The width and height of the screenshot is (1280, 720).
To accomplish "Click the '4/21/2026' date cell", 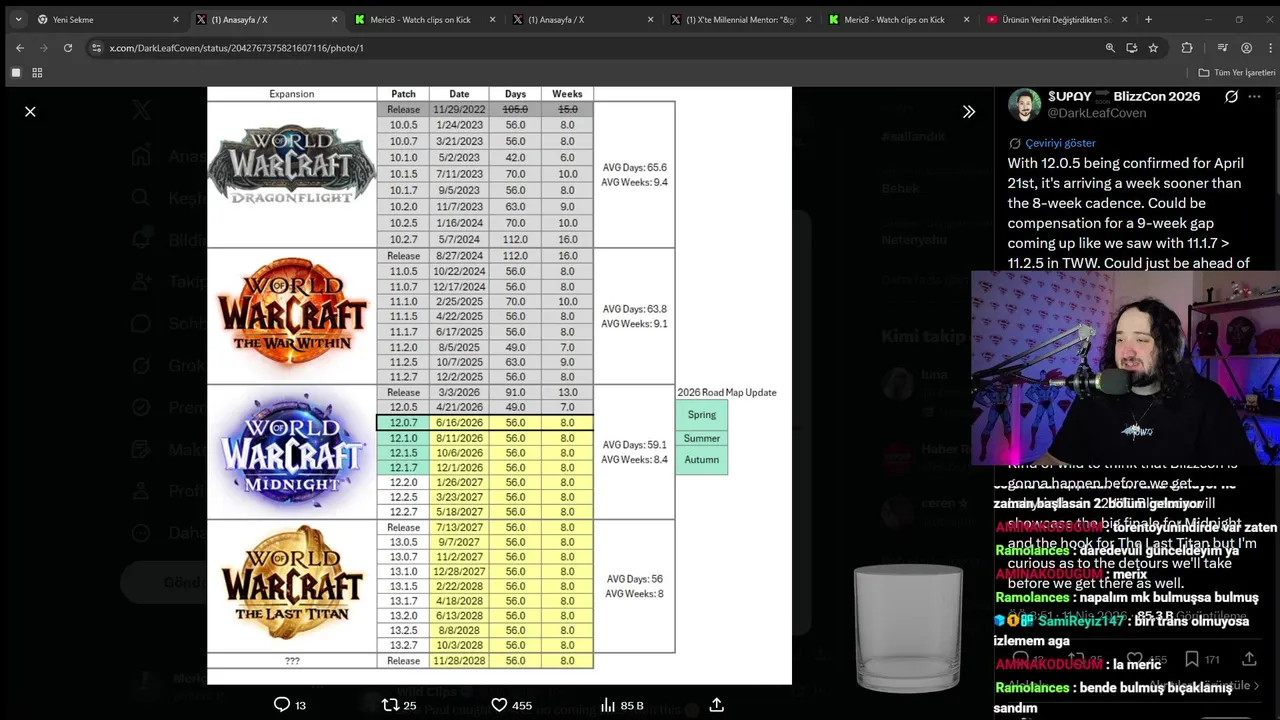I will 458,407.
